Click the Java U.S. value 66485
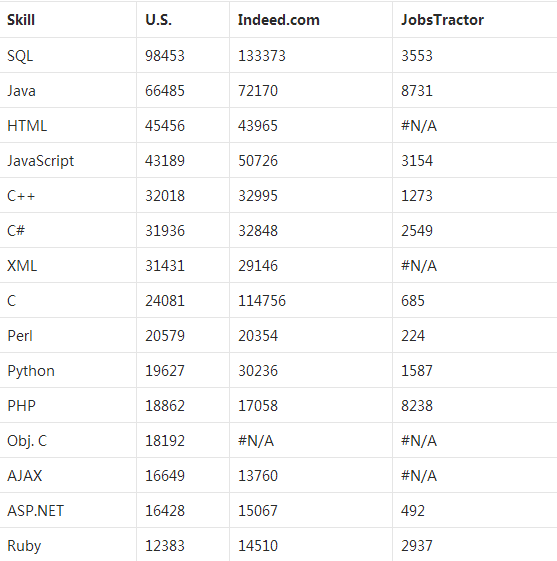 coord(165,91)
